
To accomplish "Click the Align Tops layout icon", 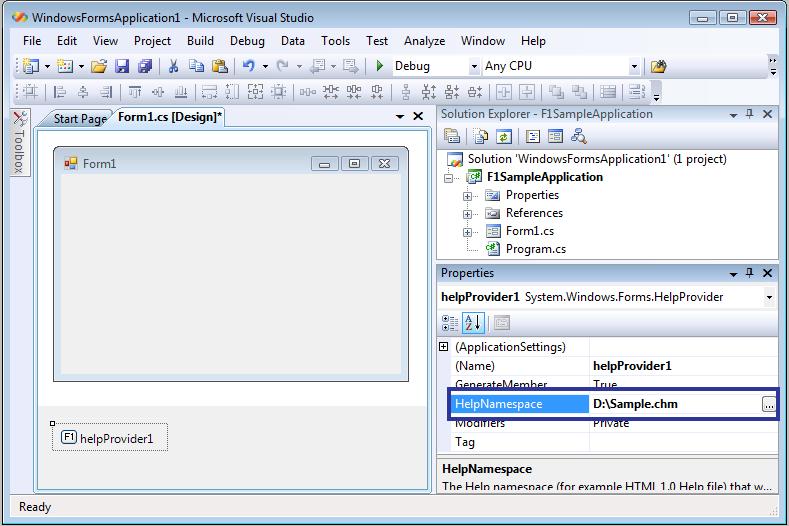I will click(x=135, y=92).
